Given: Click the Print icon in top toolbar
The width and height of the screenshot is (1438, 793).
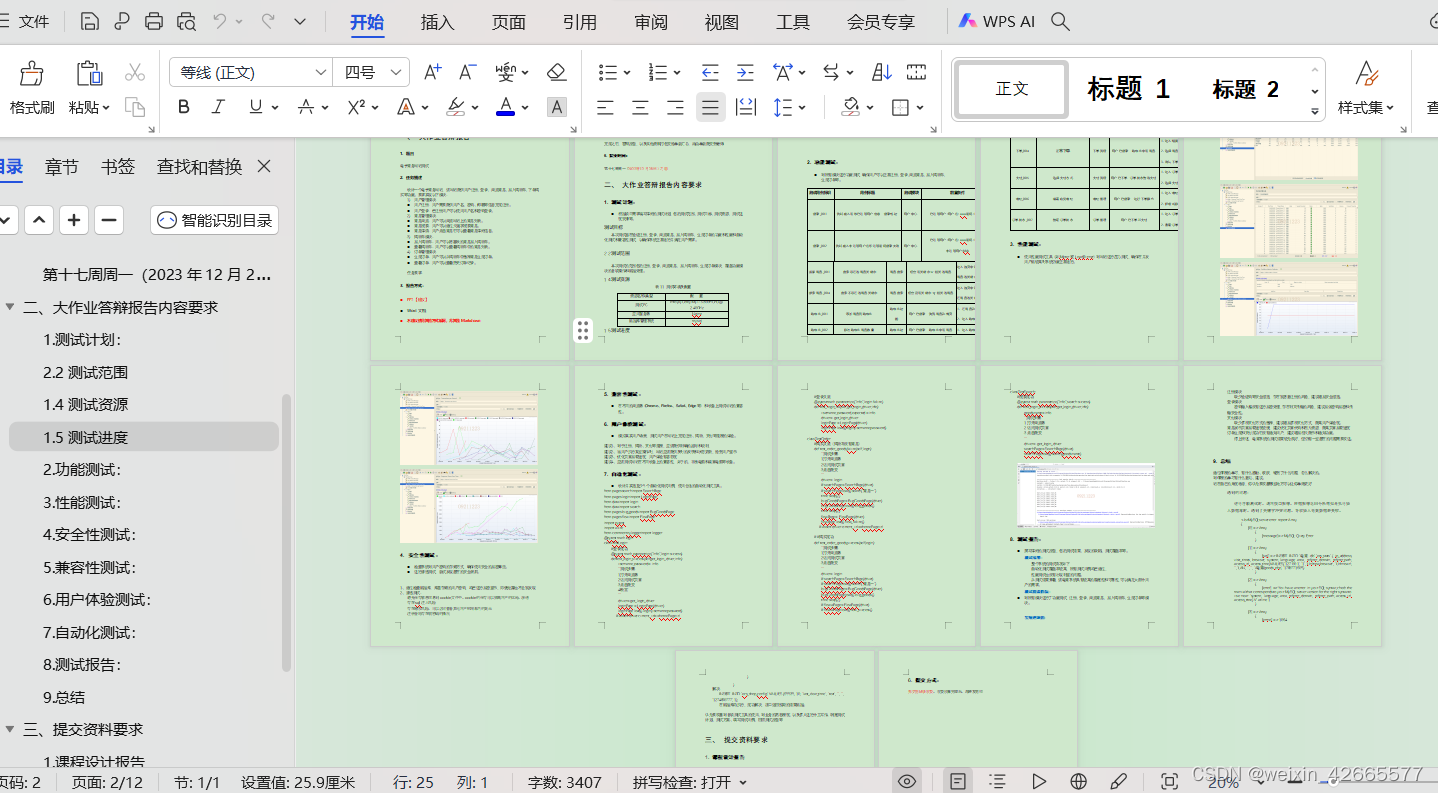Looking at the screenshot, I should pos(154,22).
